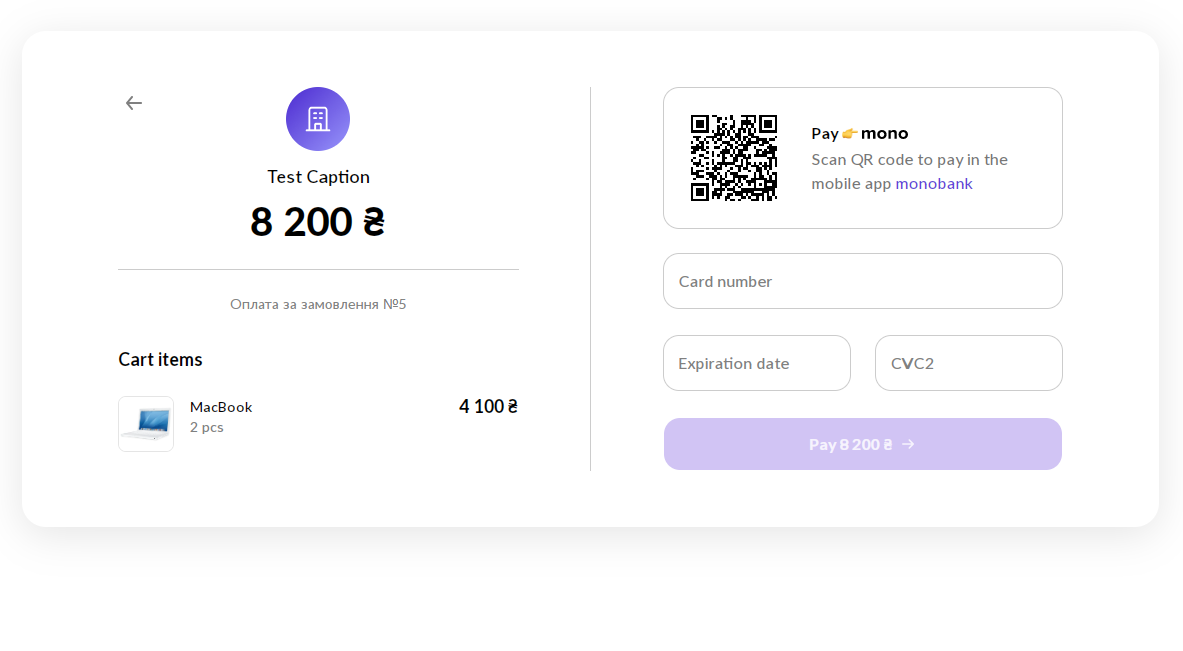Click the purple merchant building logo
The image size is (1183, 651).
318,119
